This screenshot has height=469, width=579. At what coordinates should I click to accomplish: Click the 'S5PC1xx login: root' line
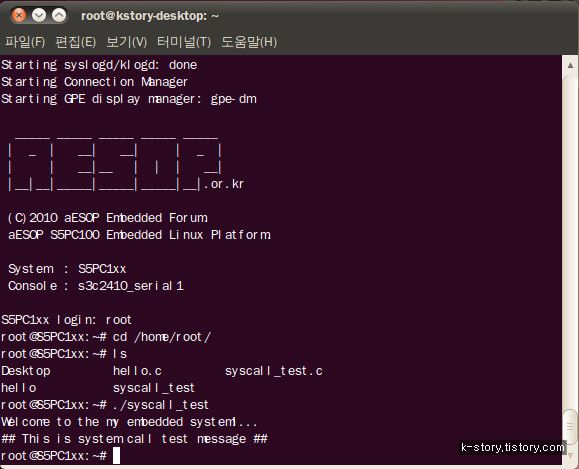[66, 320]
